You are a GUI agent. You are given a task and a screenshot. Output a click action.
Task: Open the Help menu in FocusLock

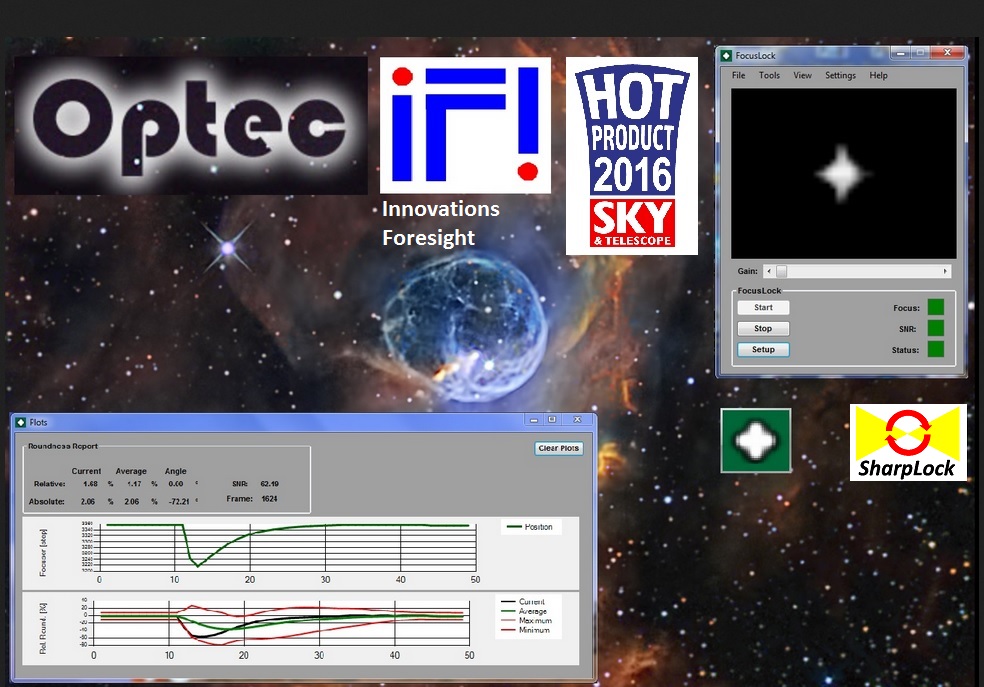(877, 75)
